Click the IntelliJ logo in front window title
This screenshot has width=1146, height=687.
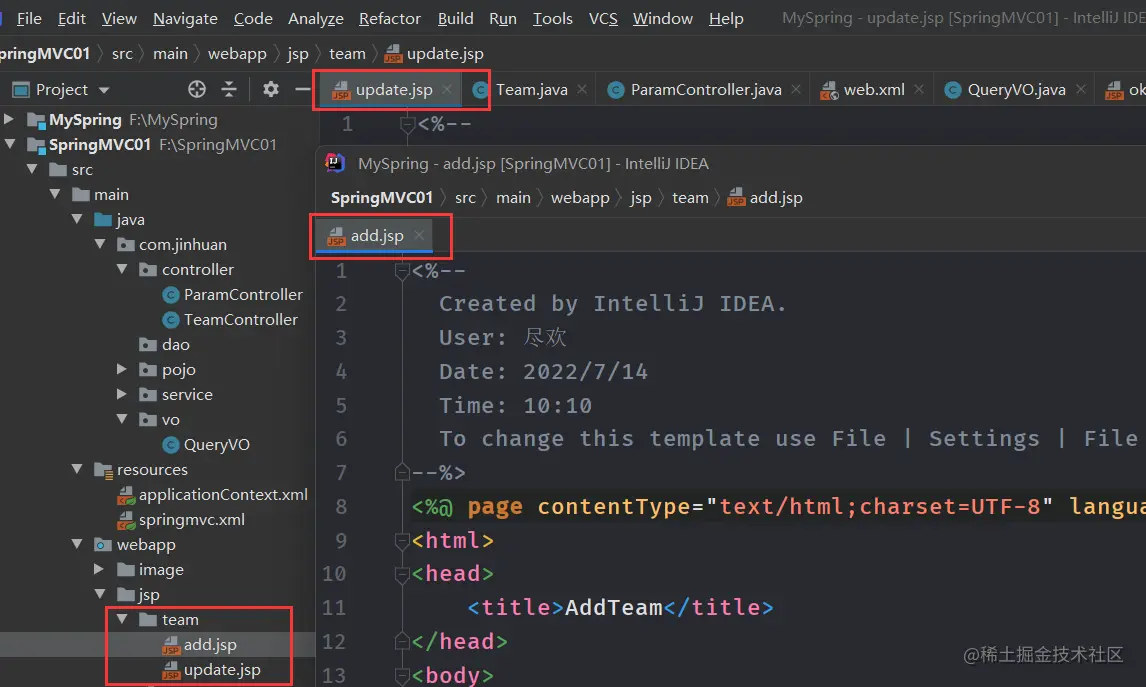pyautogui.click(x=335, y=162)
